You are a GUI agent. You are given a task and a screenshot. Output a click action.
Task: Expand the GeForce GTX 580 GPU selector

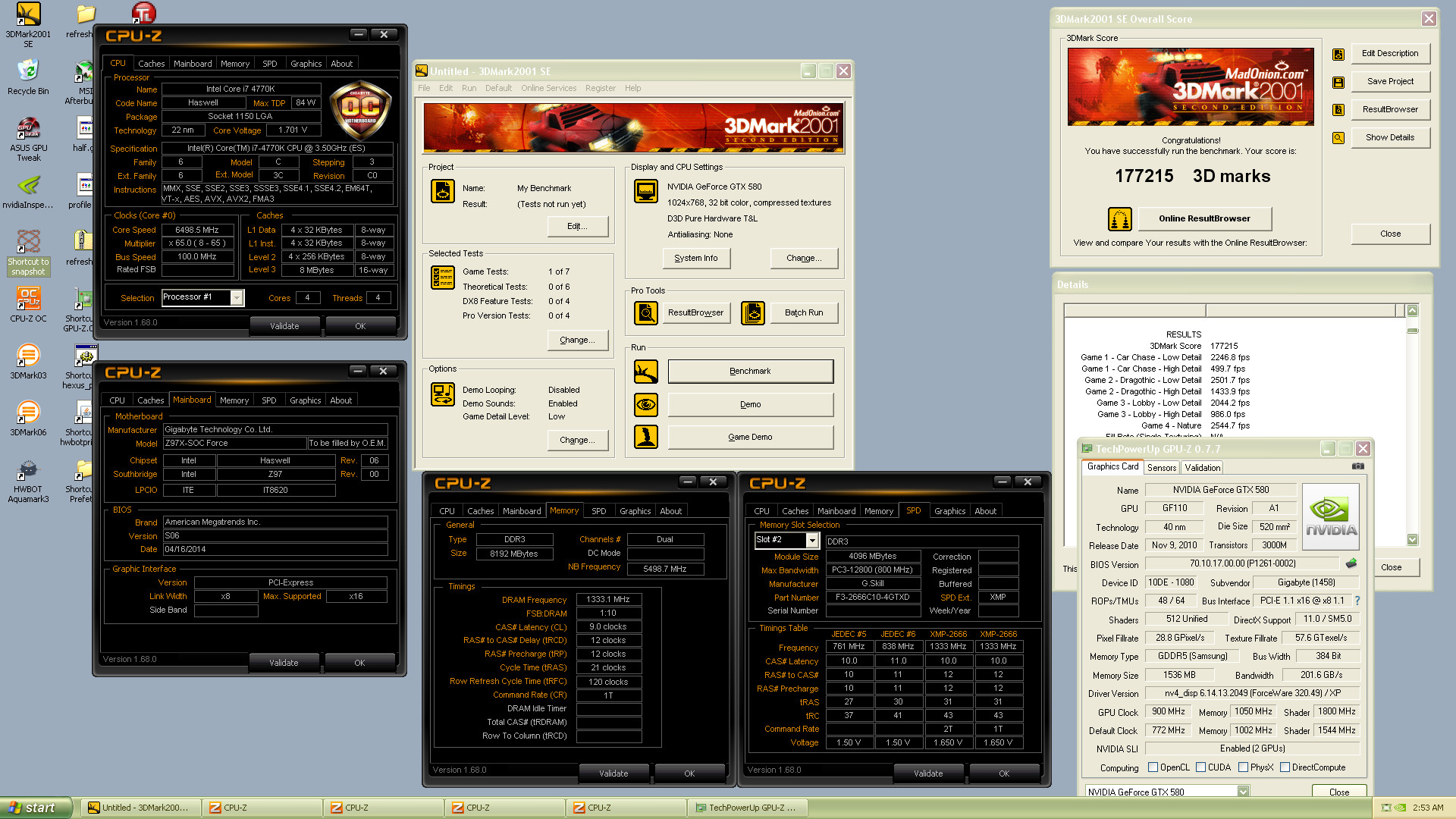(1243, 792)
